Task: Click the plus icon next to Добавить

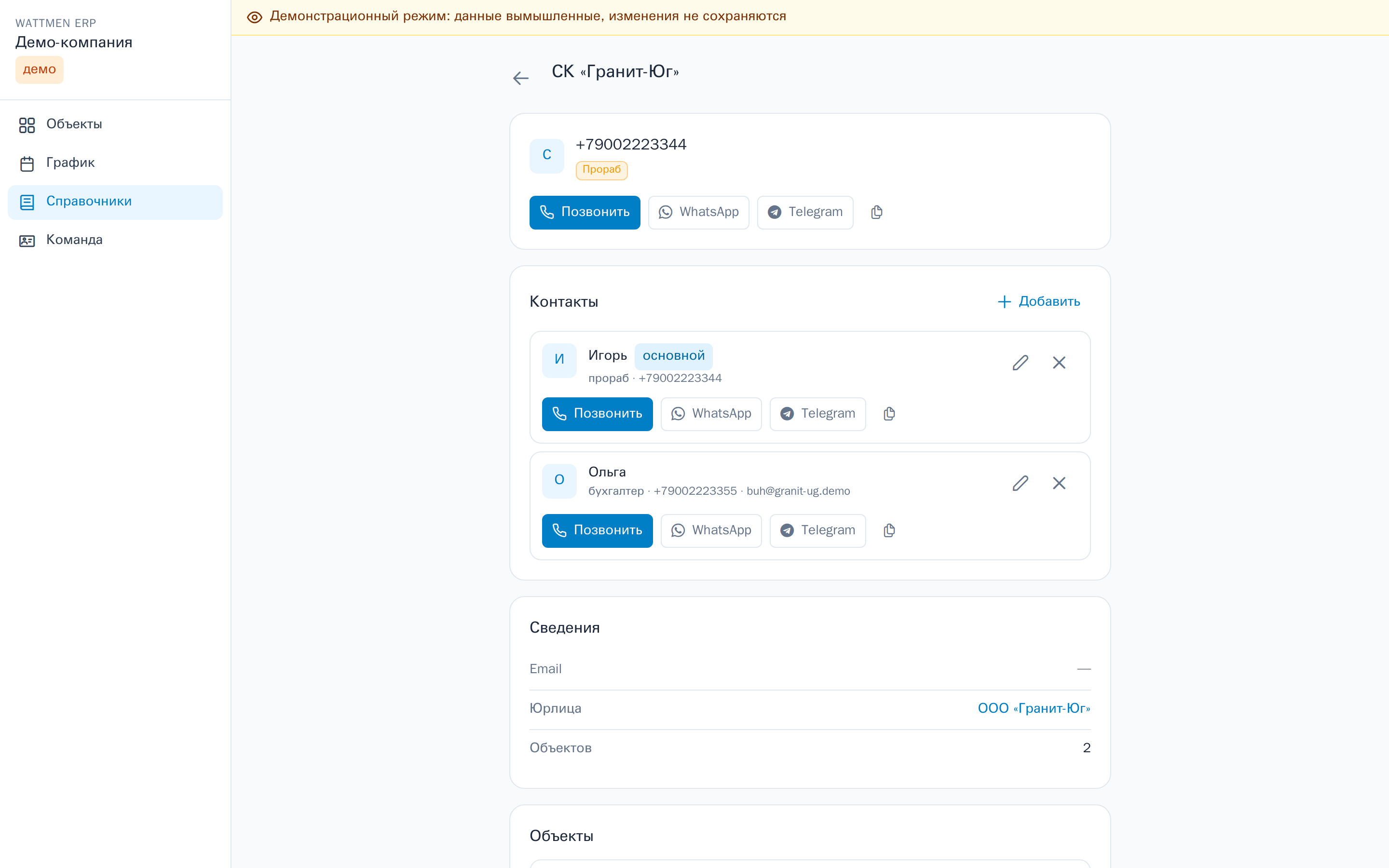Action: click(1004, 302)
